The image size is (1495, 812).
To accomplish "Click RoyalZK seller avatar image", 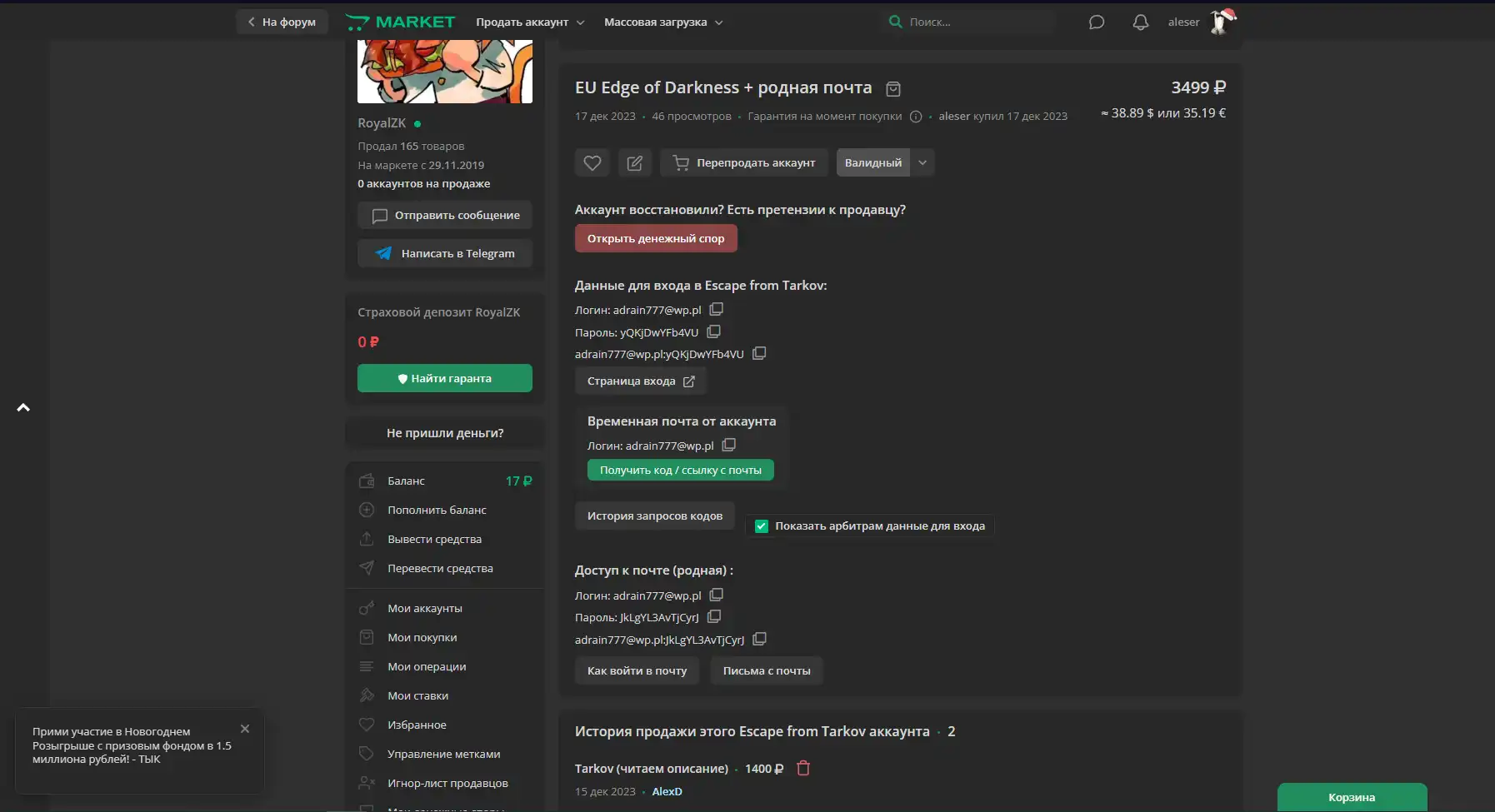I will click(445, 72).
